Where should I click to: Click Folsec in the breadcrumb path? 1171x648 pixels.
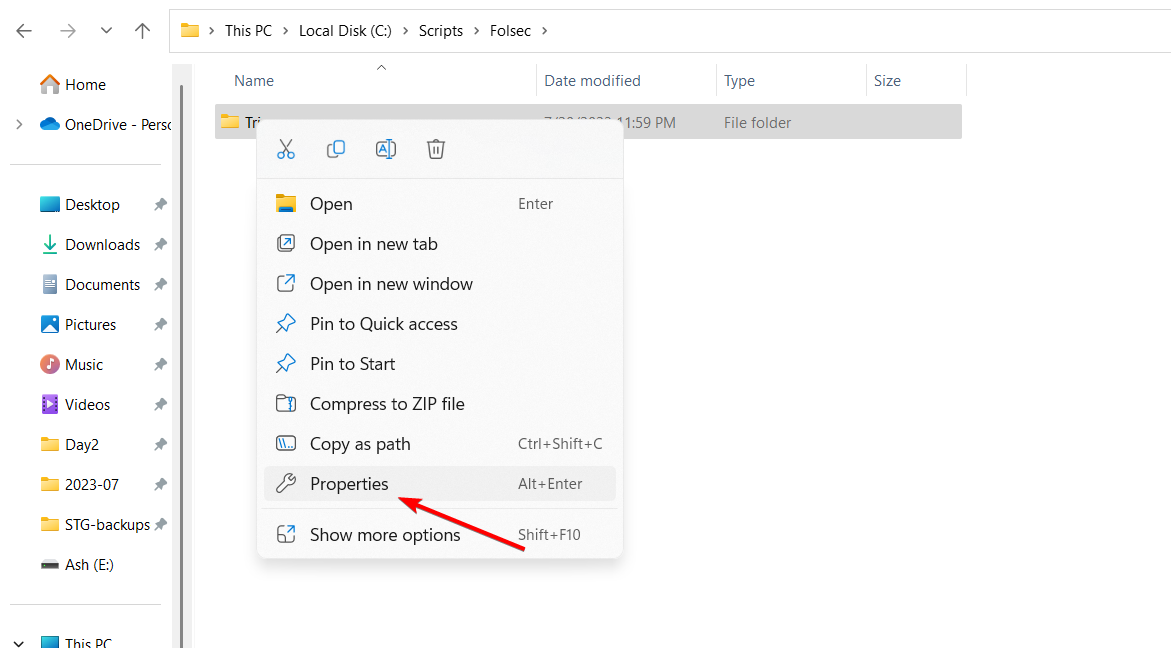tap(510, 31)
